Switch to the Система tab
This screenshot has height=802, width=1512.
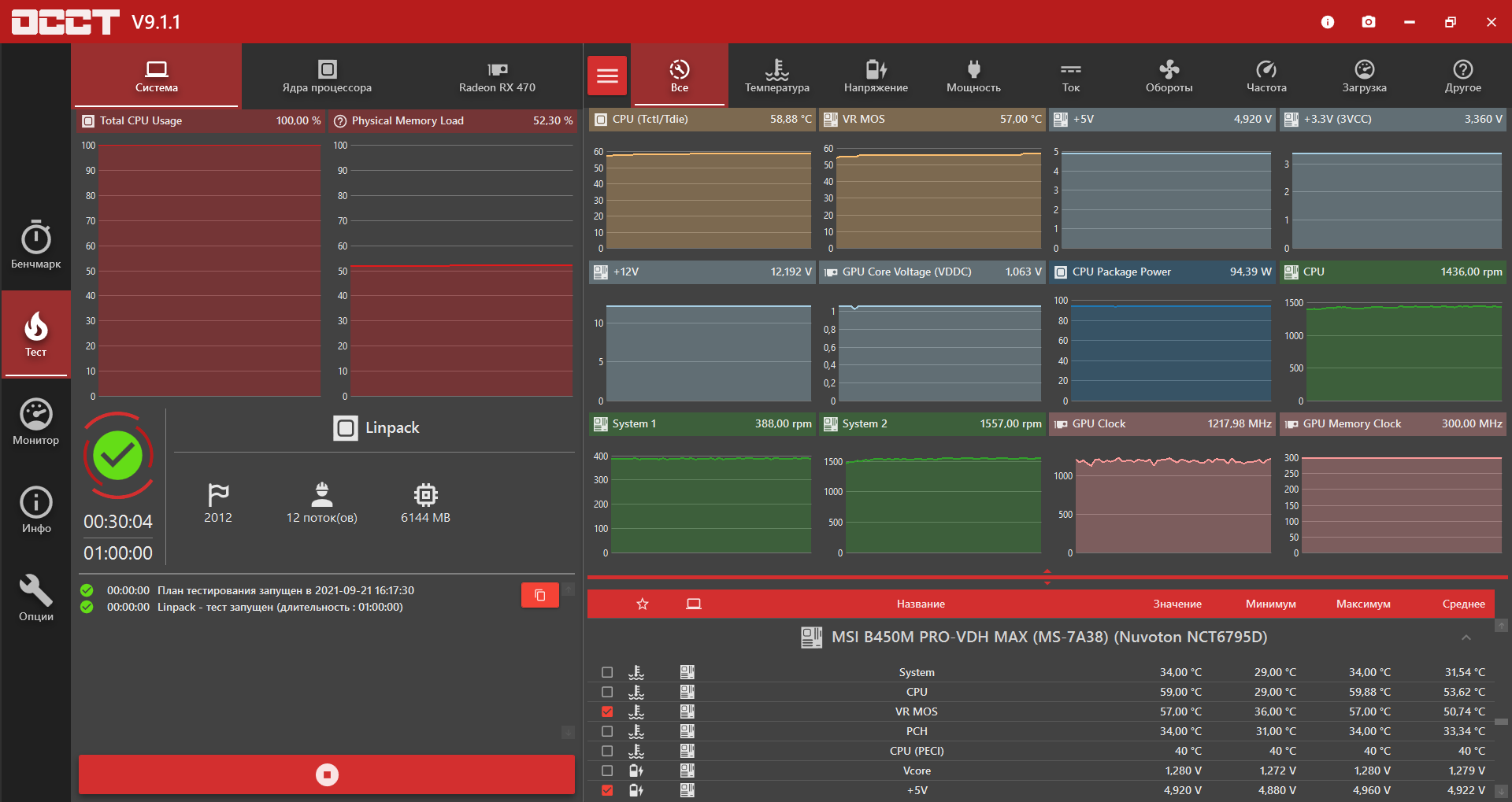coord(156,76)
